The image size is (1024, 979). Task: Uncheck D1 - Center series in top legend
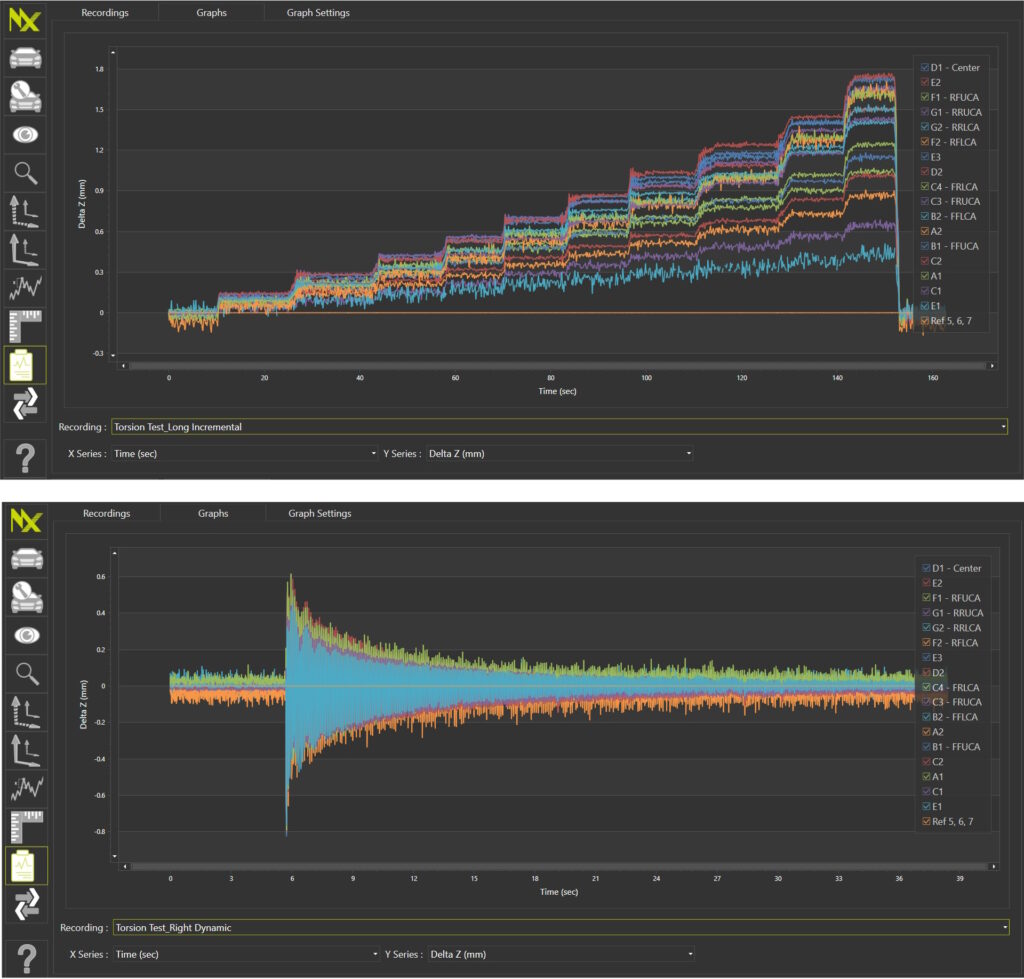tap(925, 67)
